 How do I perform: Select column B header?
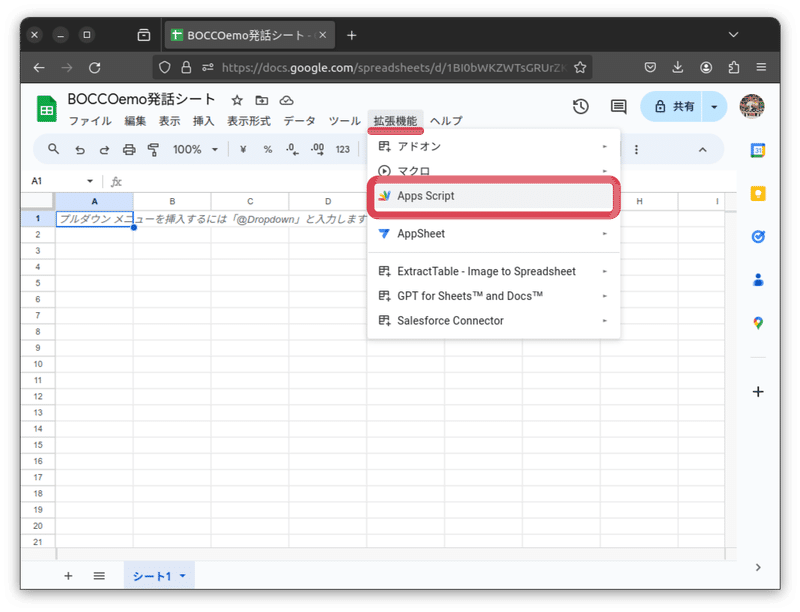click(172, 201)
